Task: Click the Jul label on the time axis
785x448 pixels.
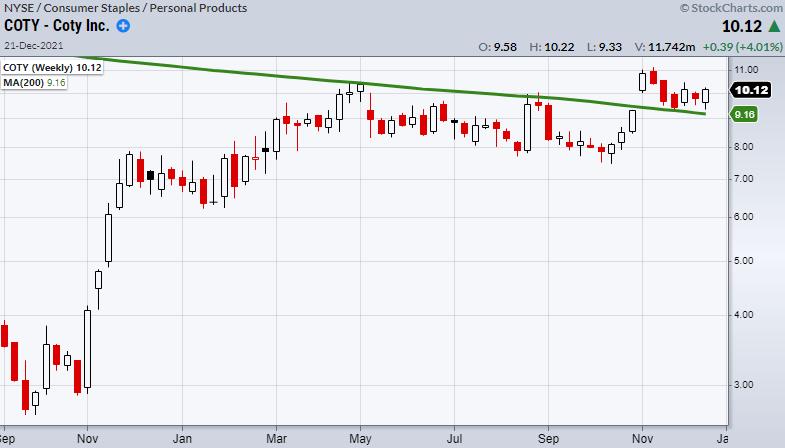Action: coord(457,438)
